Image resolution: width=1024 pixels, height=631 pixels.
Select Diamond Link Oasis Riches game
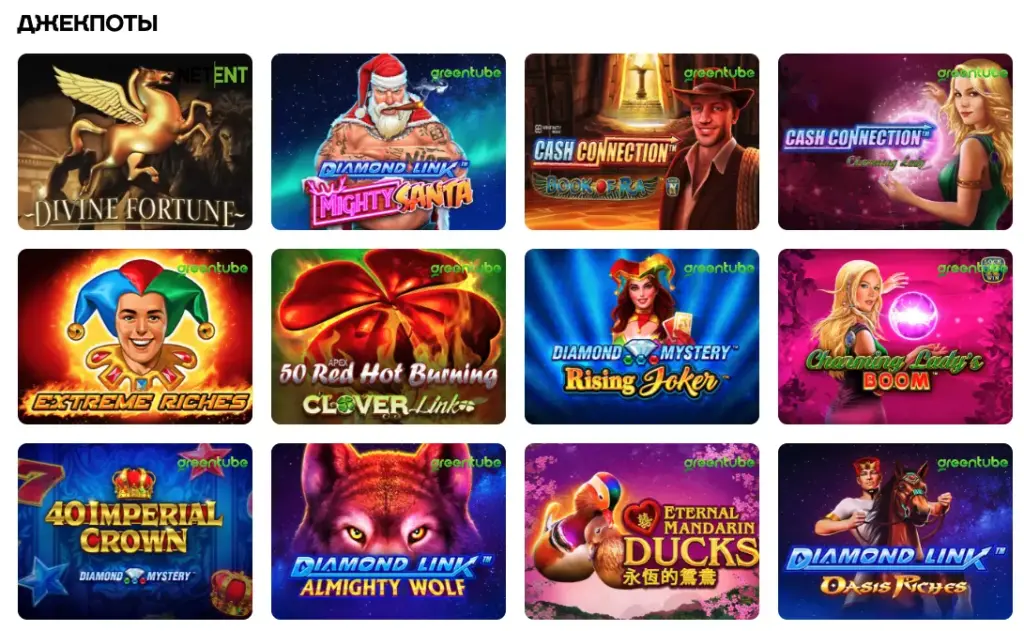[895, 532]
